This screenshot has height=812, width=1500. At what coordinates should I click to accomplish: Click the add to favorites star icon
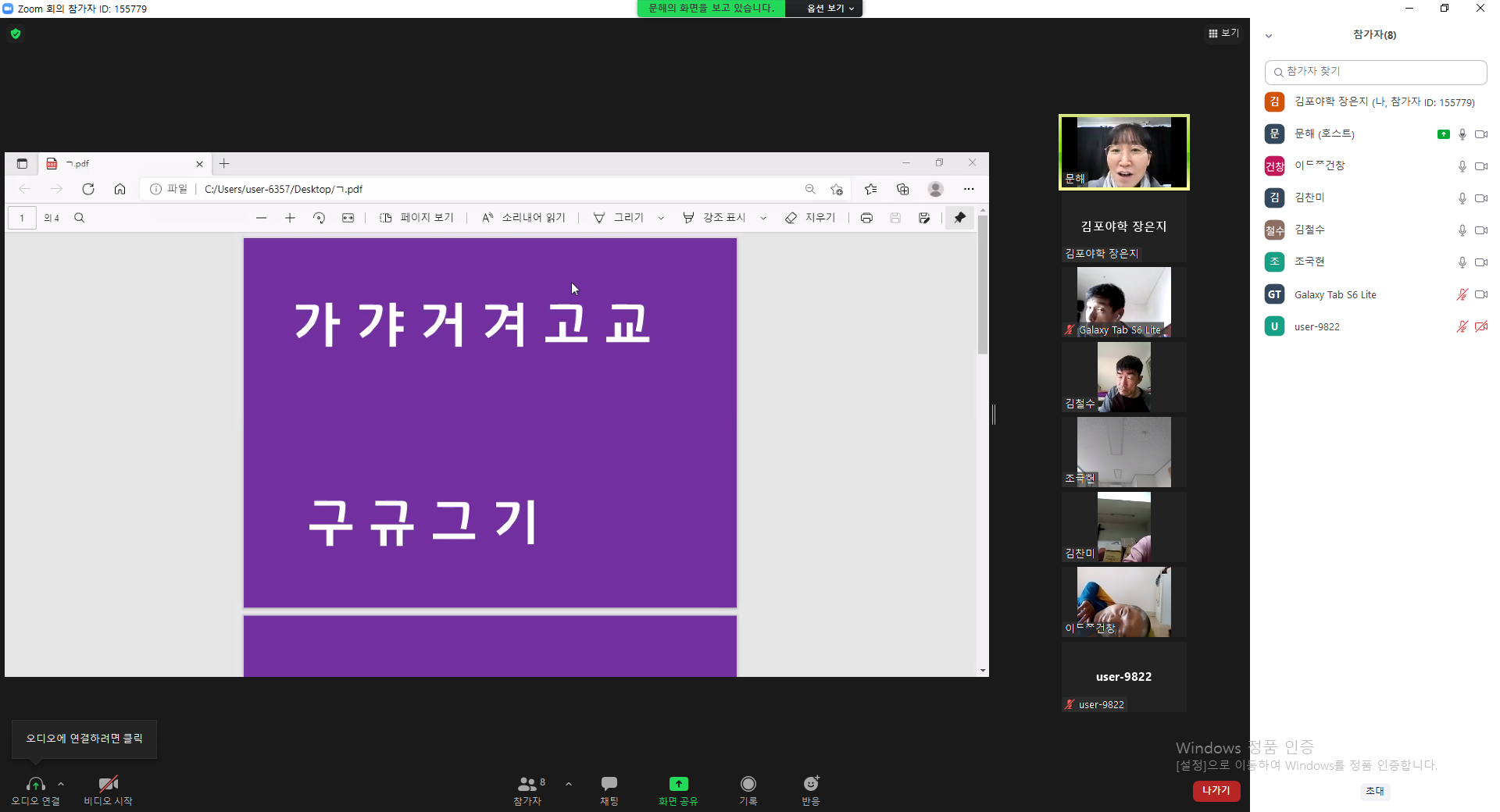coord(837,189)
